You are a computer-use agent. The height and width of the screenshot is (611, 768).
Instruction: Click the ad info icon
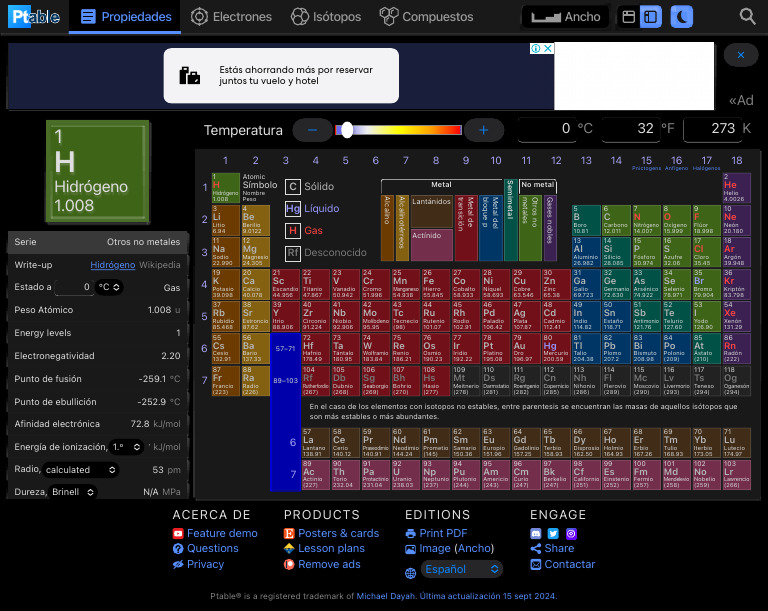point(536,49)
